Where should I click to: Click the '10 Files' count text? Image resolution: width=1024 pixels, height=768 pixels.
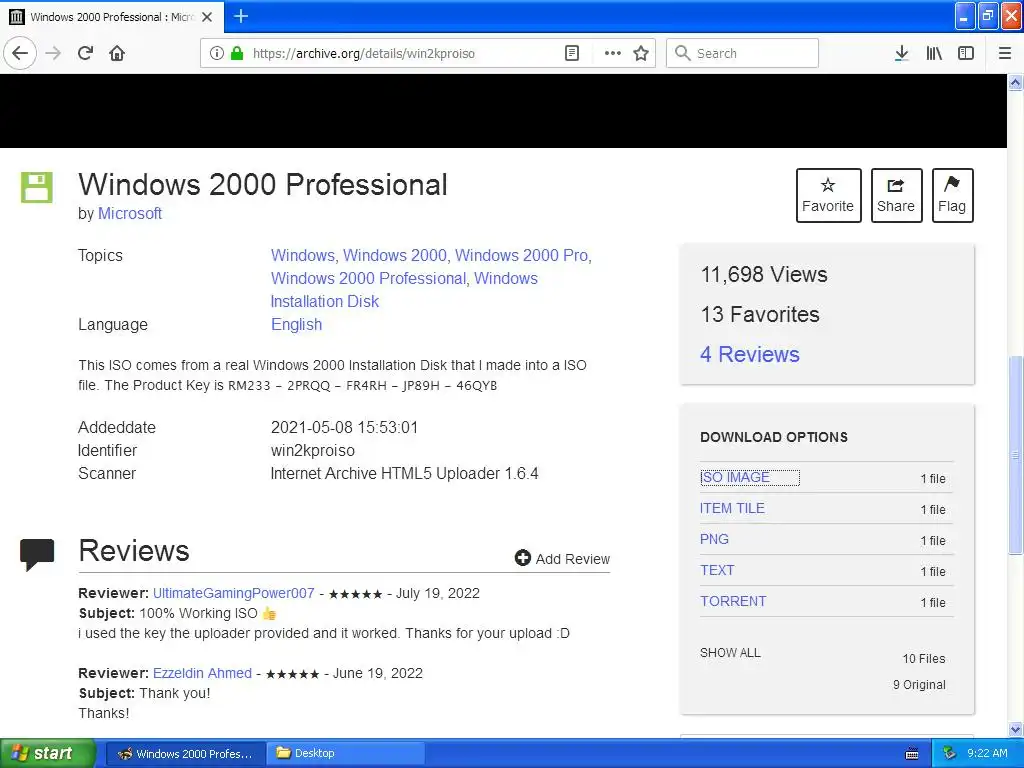[923, 658]
